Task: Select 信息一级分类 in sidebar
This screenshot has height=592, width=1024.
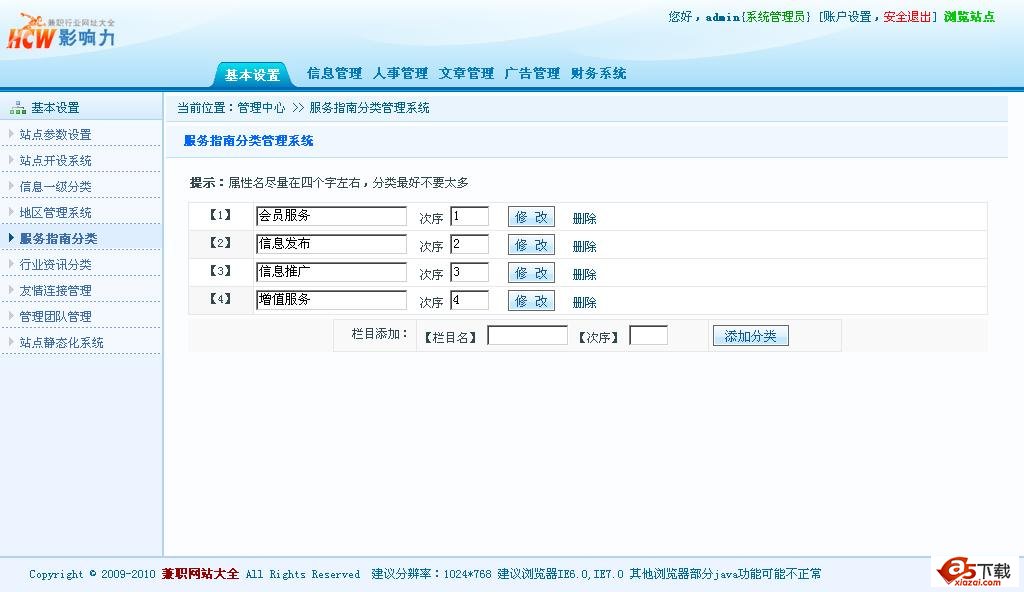Action: 56,187
